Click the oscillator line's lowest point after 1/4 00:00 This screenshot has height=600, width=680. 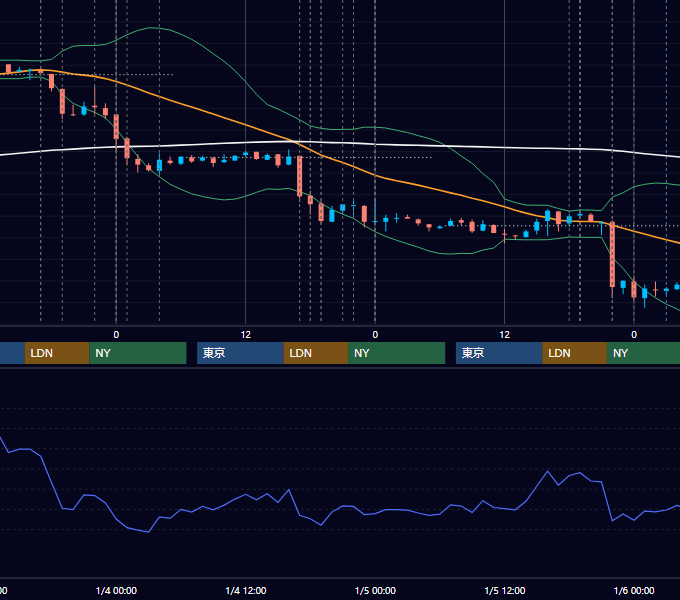click(x=148, y=532)
